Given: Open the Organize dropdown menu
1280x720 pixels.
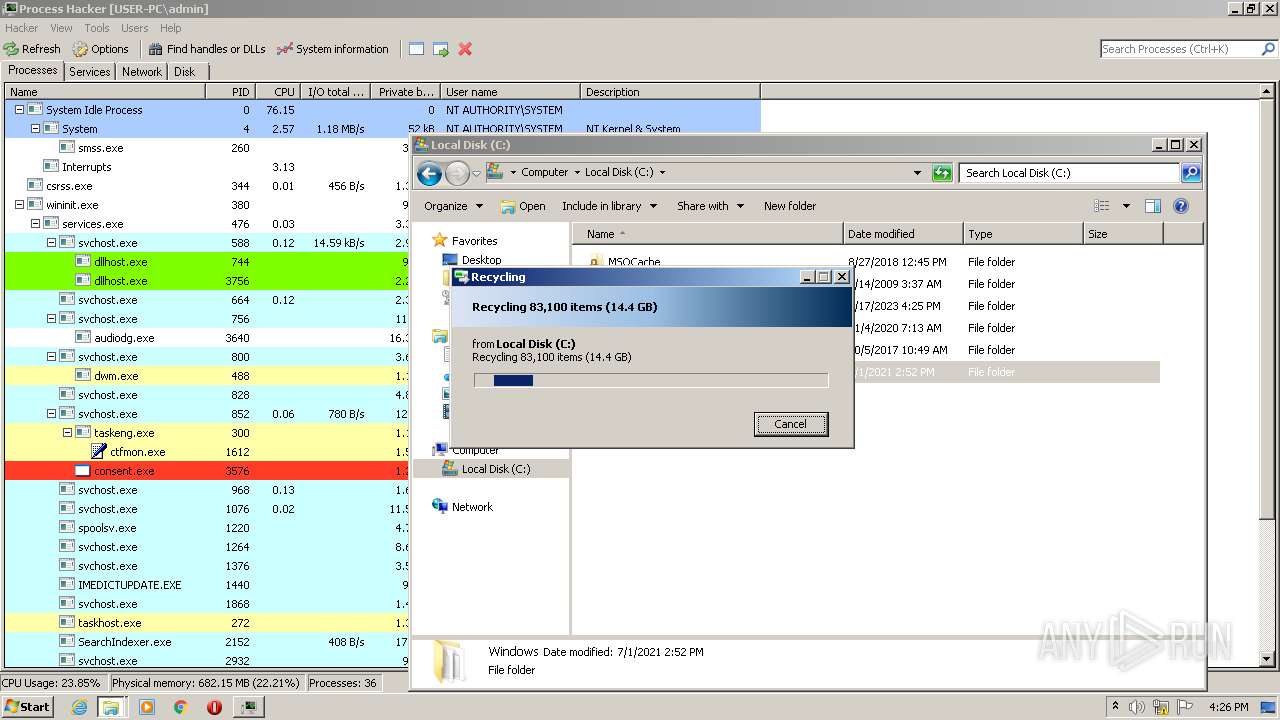Looking at the screenshot, I should pos(454,206).
